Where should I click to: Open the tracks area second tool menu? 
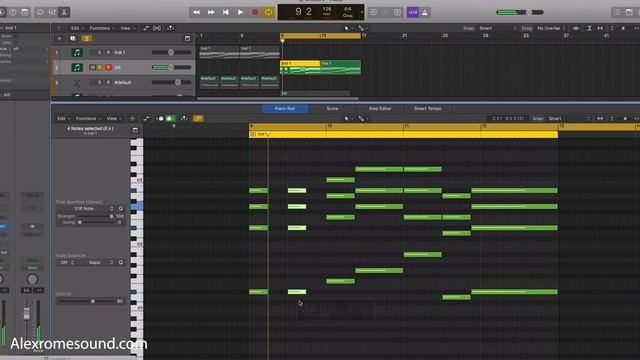362,28
